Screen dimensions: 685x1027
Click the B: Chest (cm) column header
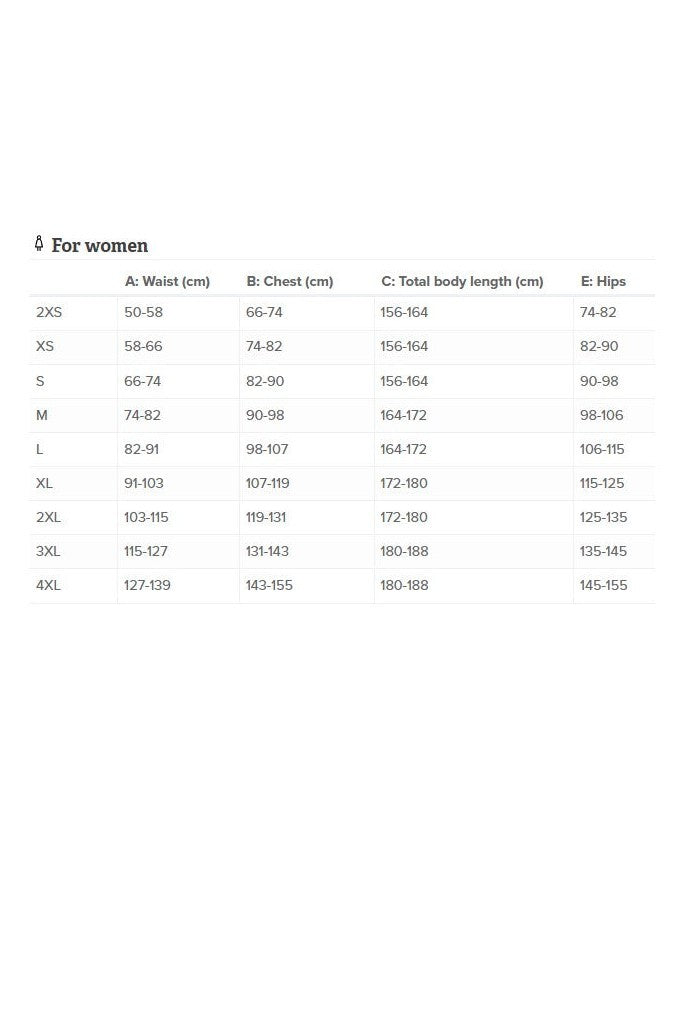click(289, 281)
